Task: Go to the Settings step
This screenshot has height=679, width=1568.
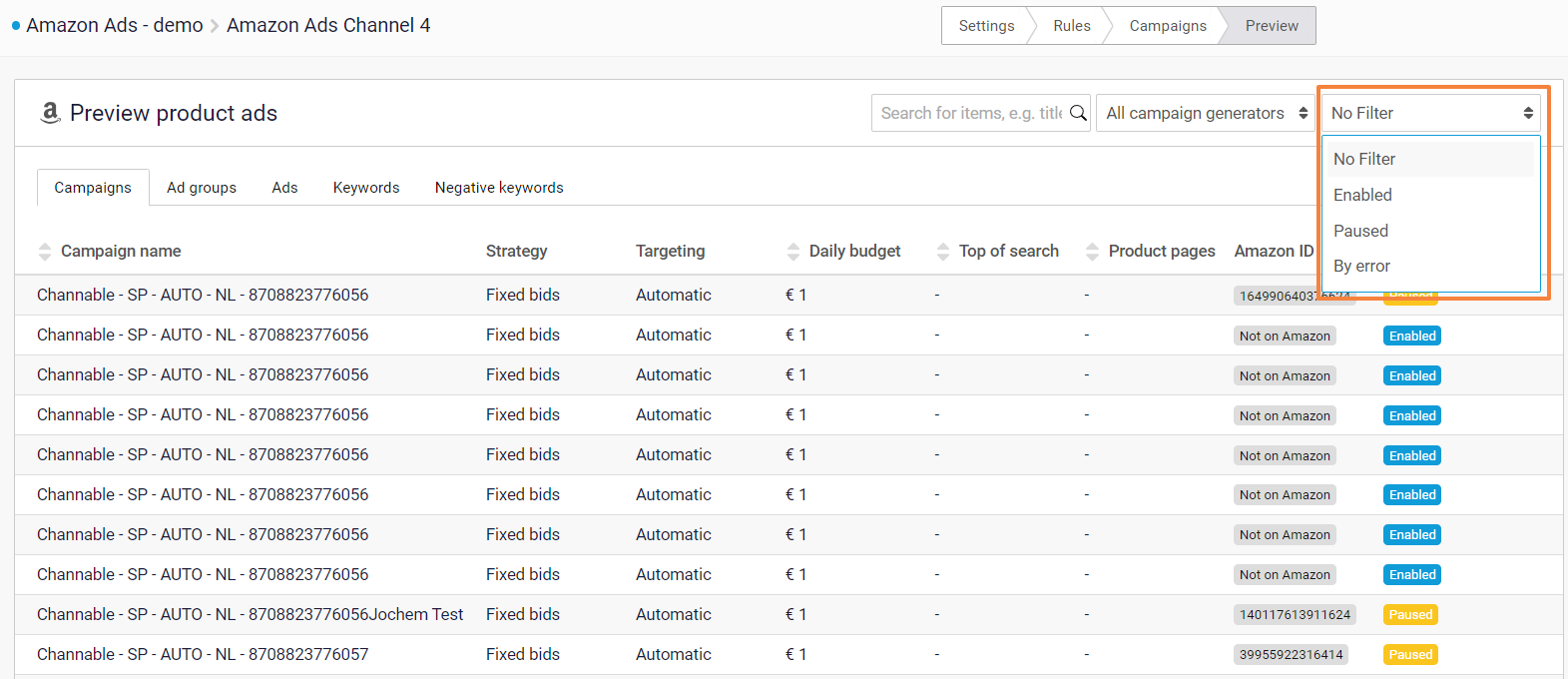Action: click(x=986, y=26)
